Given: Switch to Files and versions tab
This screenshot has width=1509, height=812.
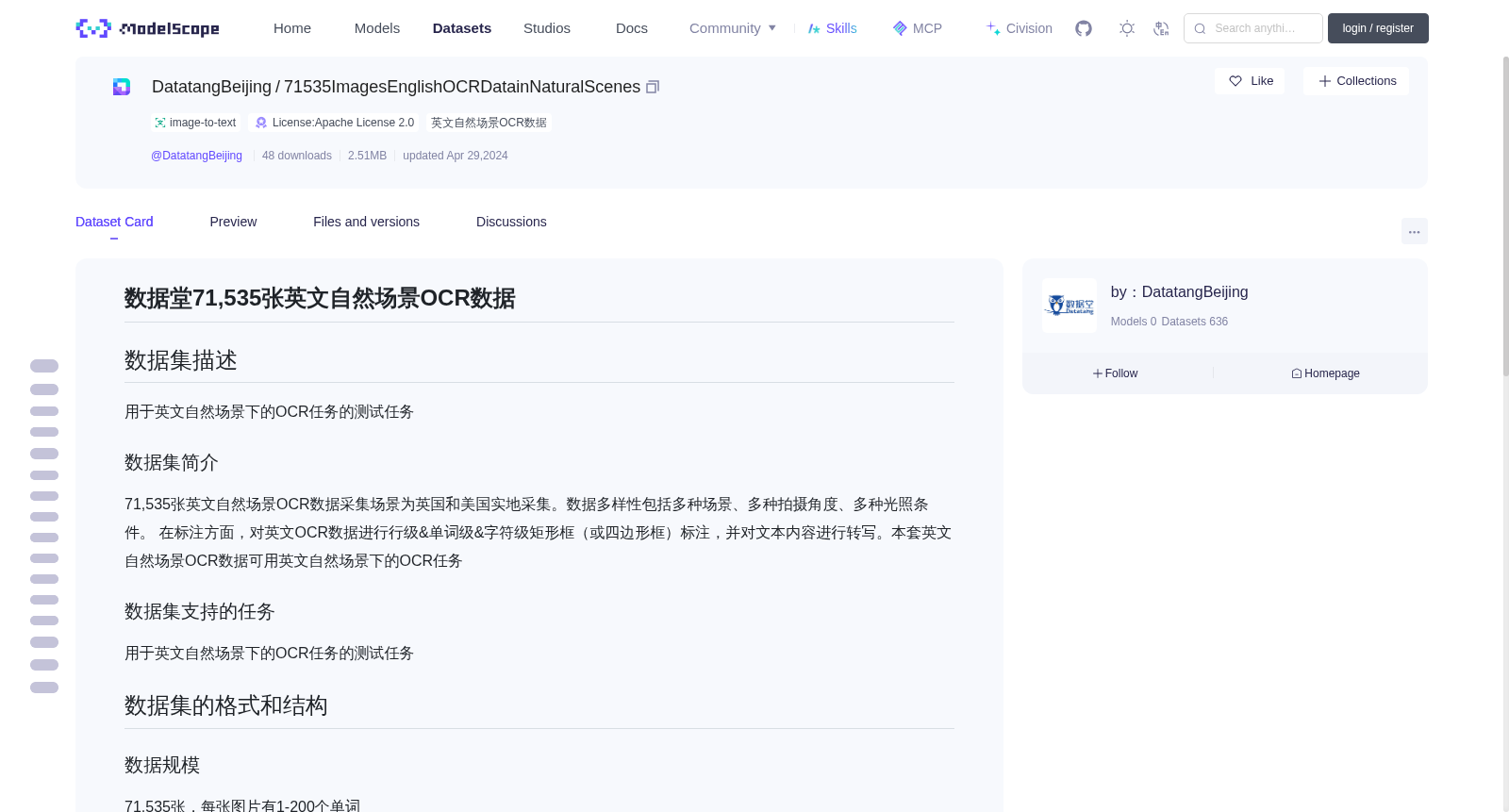Looking at the screenshot, I should coord(366,222).
